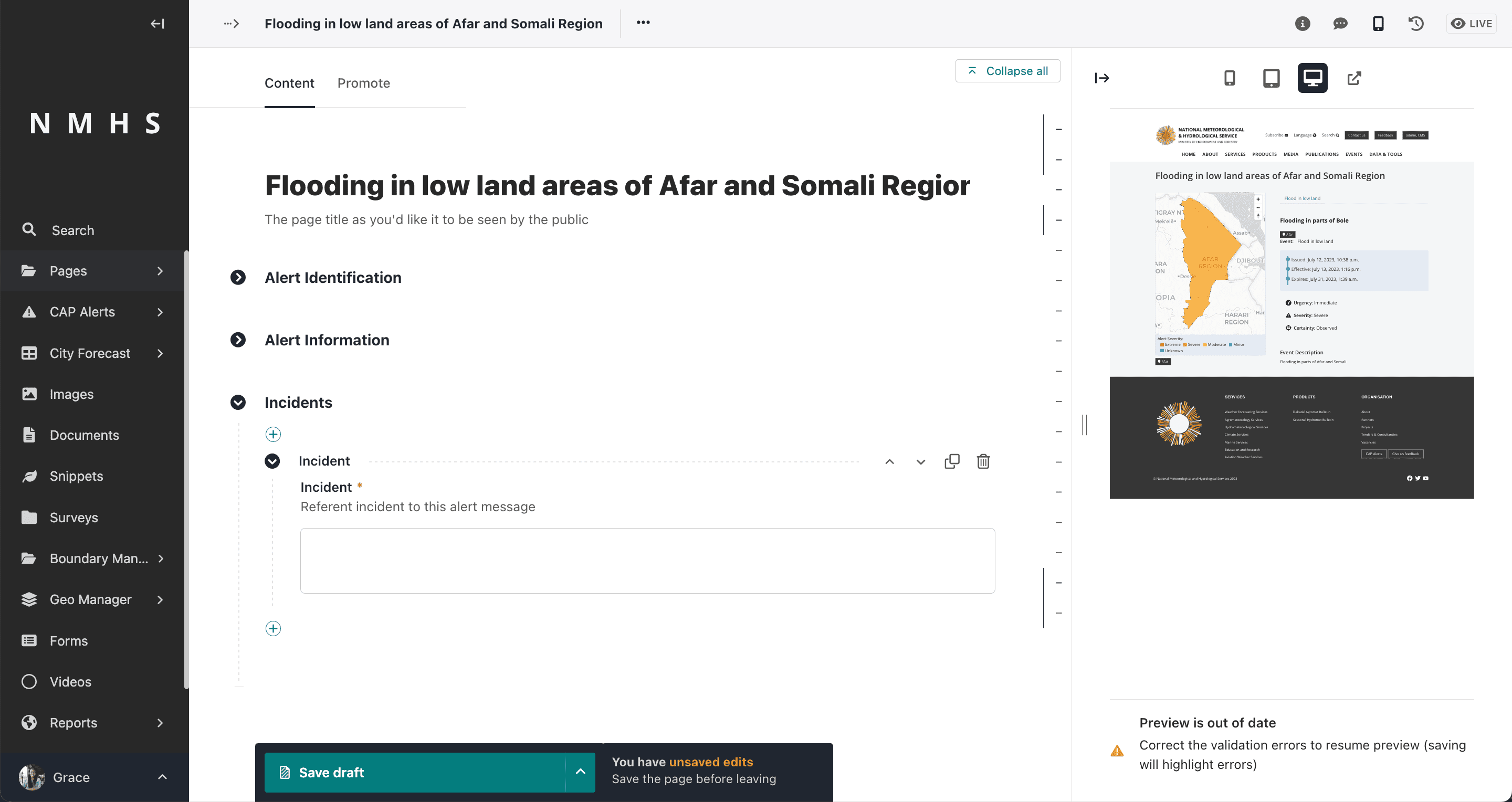Open Geo Manager in the sidebar
Viewport: 1512px width, 802px height.
[90, 599]
